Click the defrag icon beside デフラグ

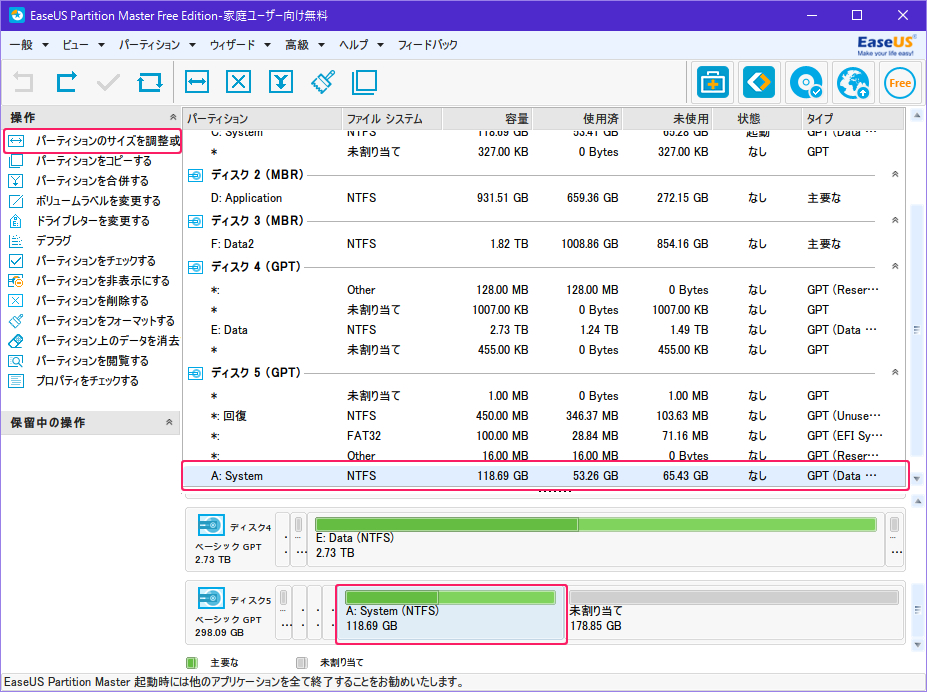(16, 241)
